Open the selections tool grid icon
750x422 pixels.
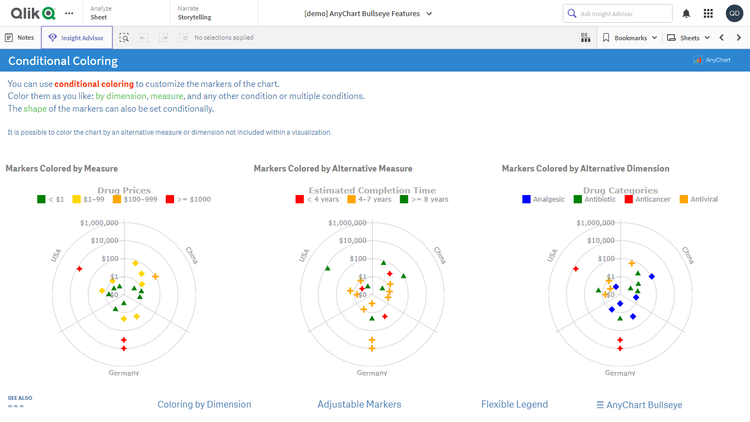585,37
